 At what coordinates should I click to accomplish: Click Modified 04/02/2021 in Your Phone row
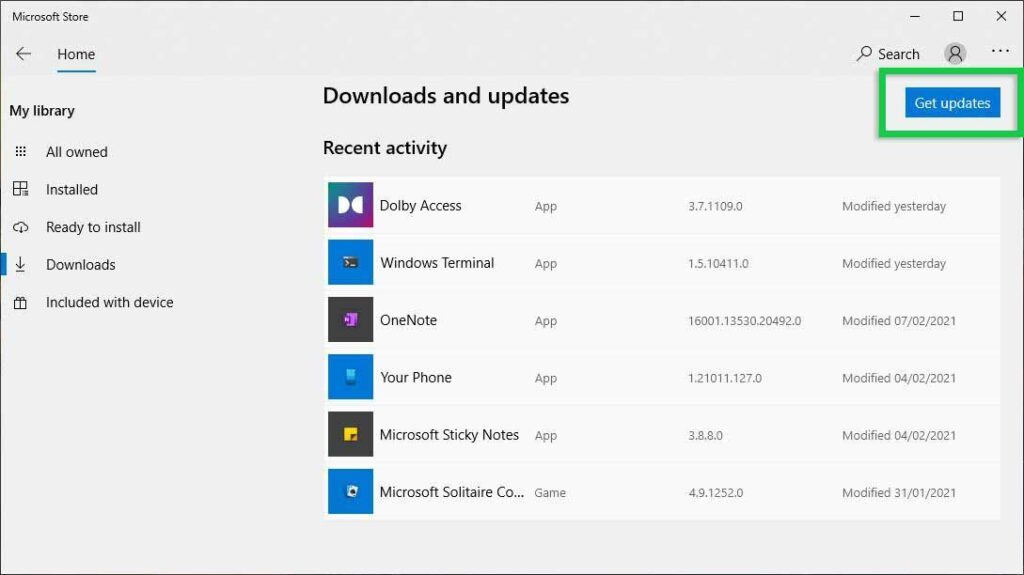(899, 378)
